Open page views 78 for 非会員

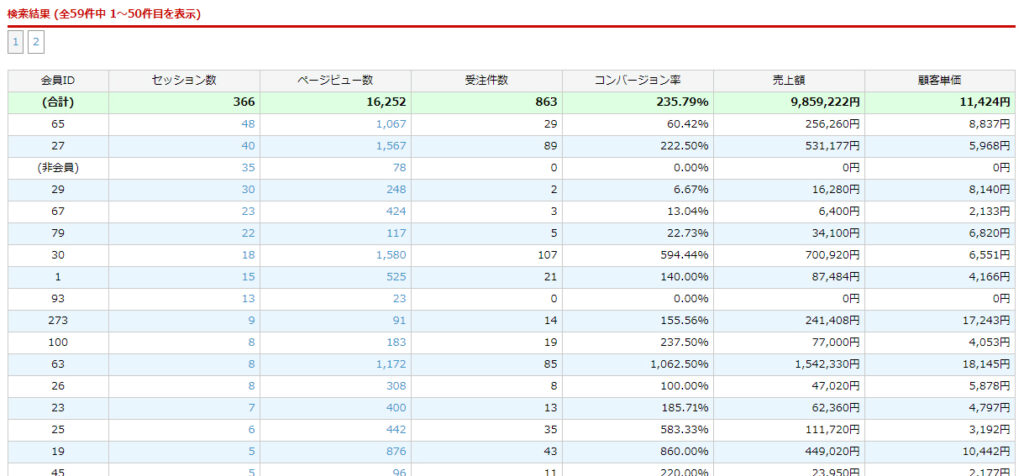pyautogui.click(x=398, y=168)
